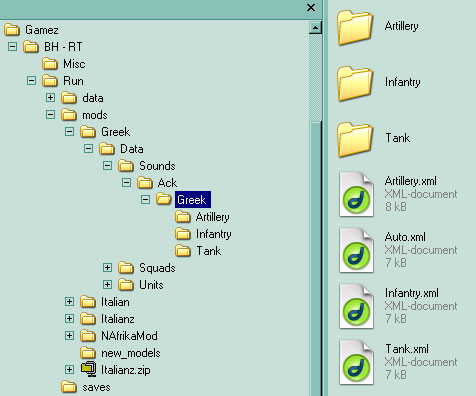Close the folders tree pane
This screenshot has height=396, width=476.
tap(311, 7)
